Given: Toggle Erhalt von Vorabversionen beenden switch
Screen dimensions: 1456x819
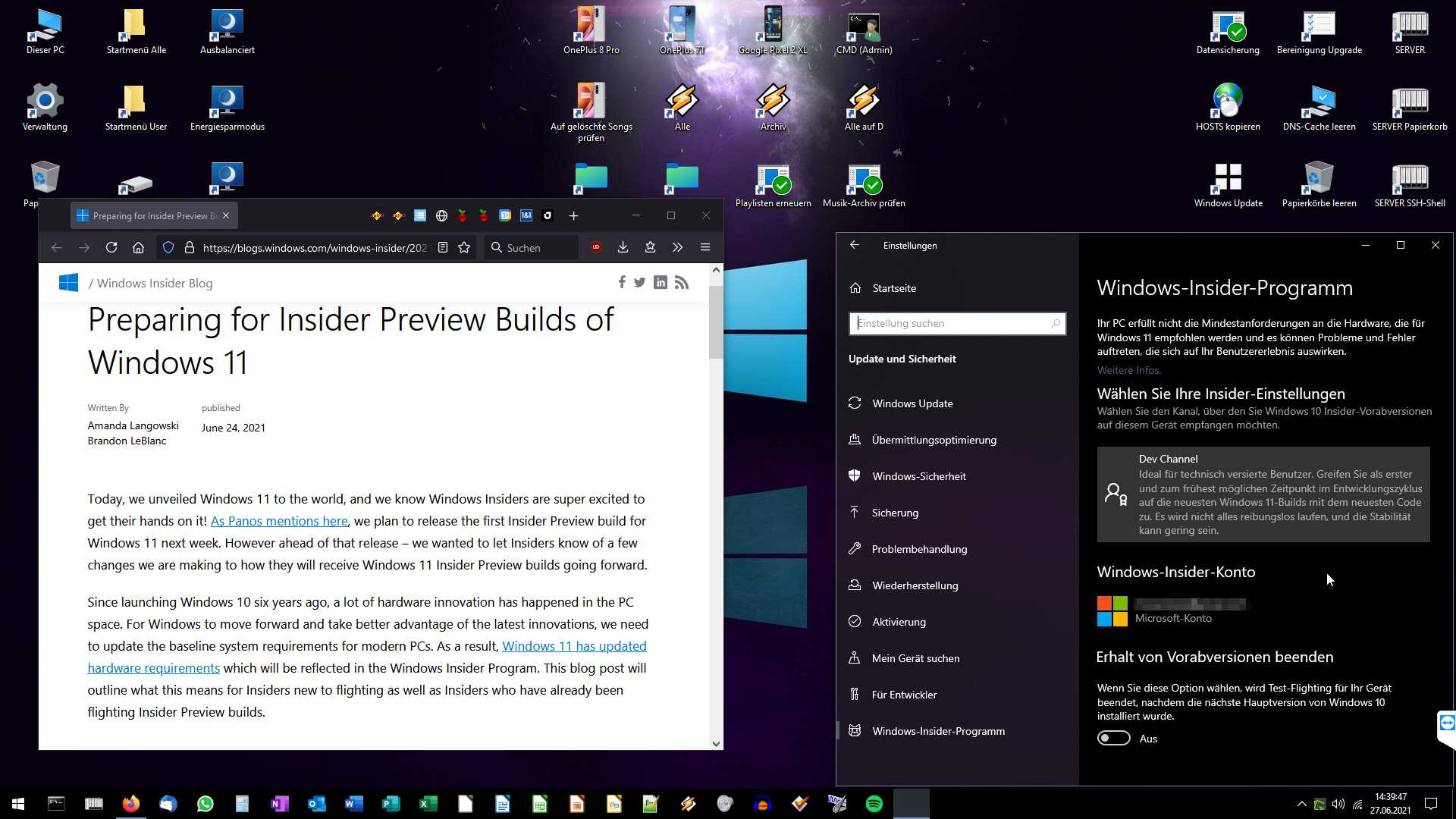Looking at the screenshot, I should [x=1113, y=739].
